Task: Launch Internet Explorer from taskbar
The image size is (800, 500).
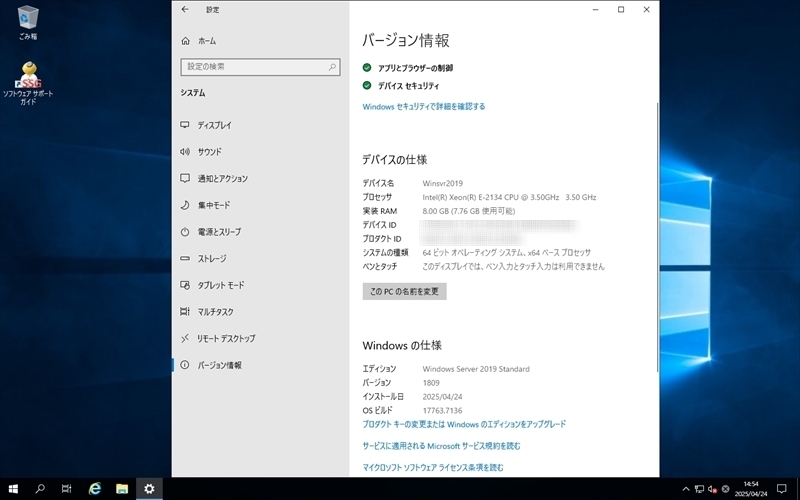Action: [95, 489]
